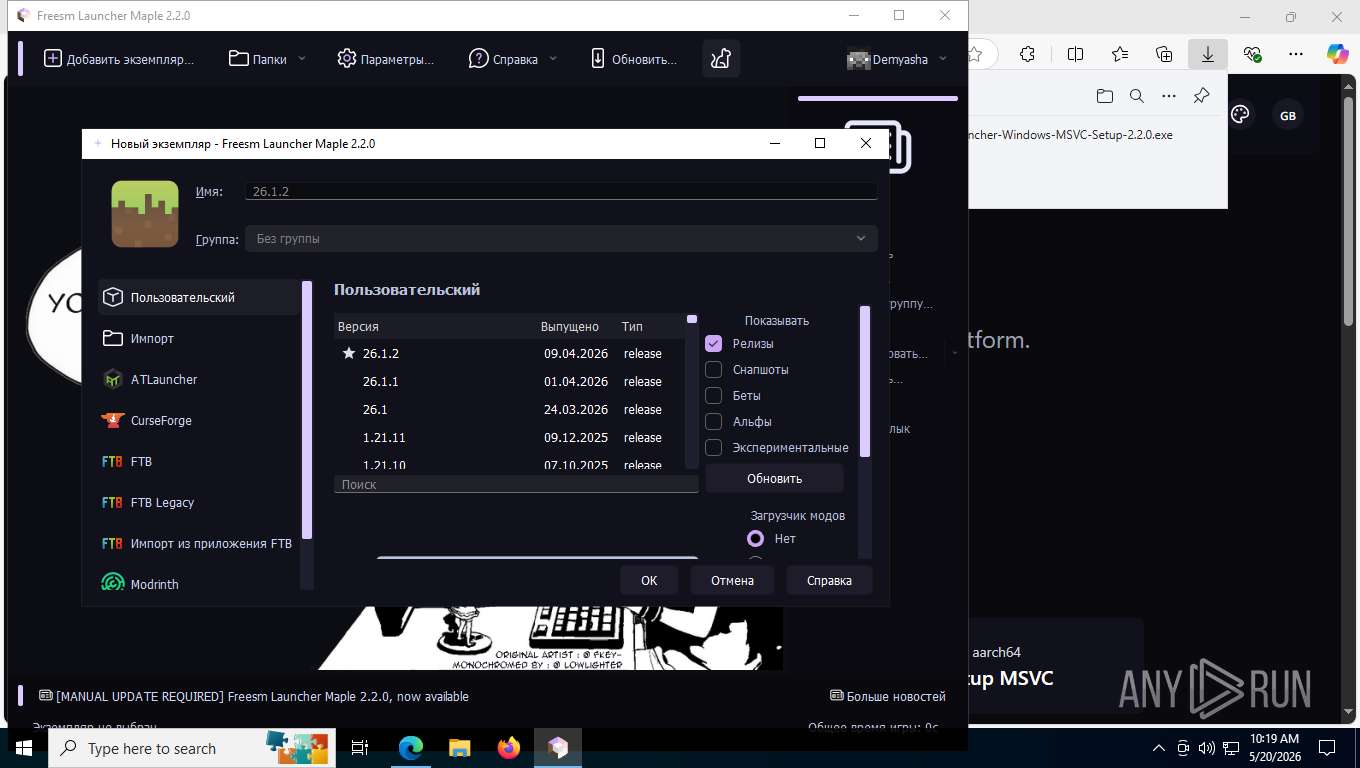Click browser Split screen icon
Screen dimensions: 1360x768
click(x=1075, y=54)
